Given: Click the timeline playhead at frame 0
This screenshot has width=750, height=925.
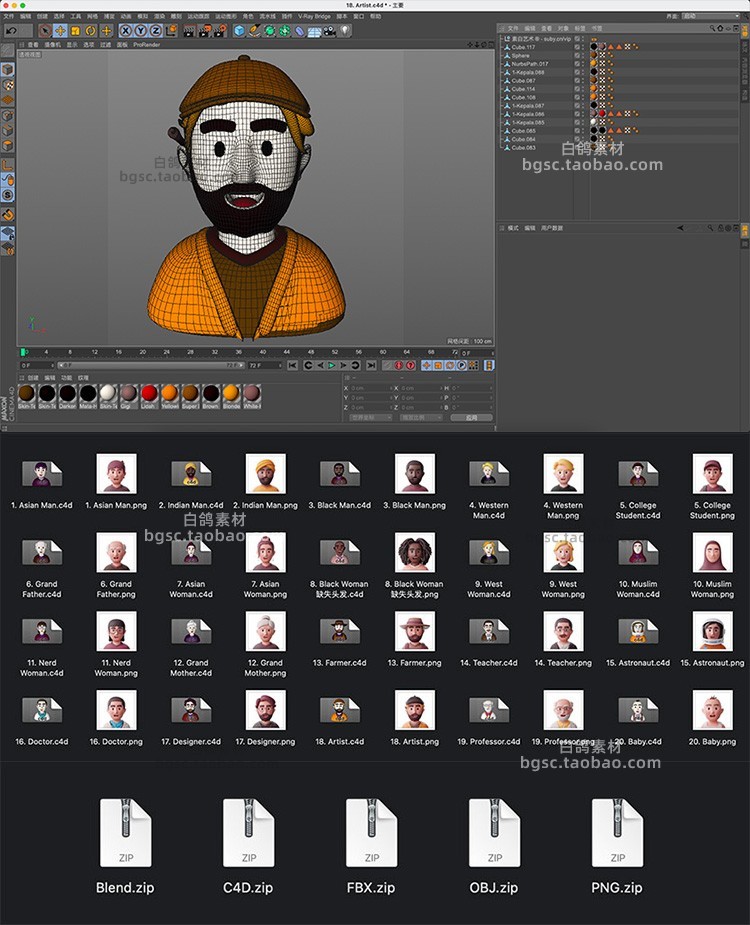Looking at the screenshot, I should pyautogui.click(x=23, y=352).
